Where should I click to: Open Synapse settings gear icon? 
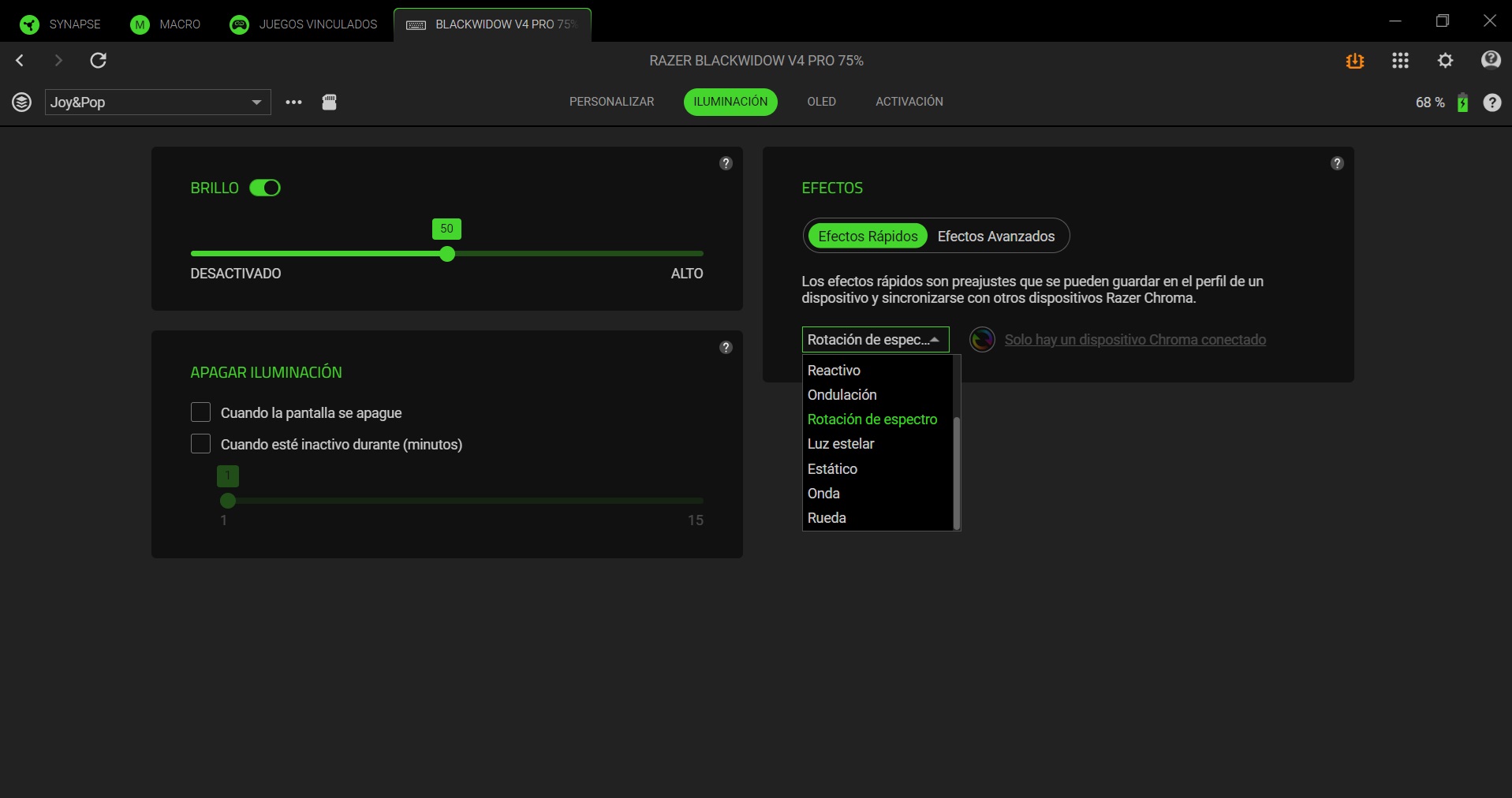(x=1445, y=61)
